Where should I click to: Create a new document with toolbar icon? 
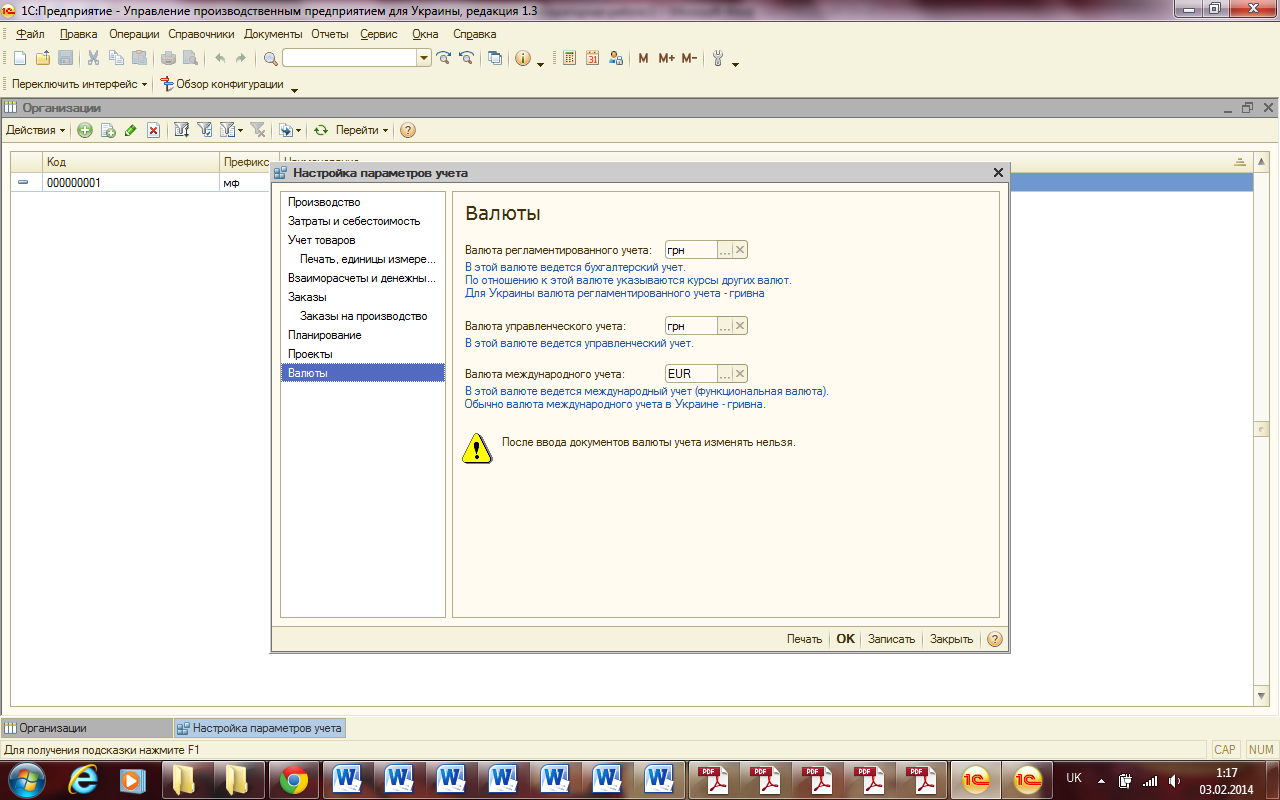coord(19,58)
